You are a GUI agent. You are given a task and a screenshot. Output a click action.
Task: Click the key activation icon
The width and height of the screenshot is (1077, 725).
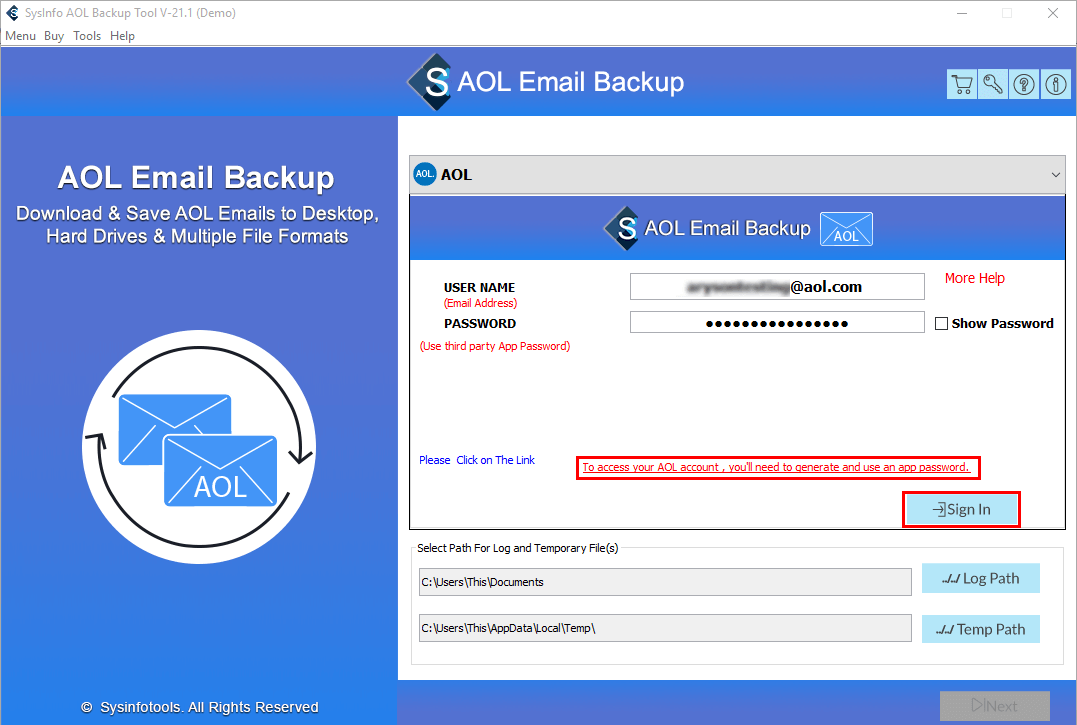pyautogui.click(x=993, y=84)
